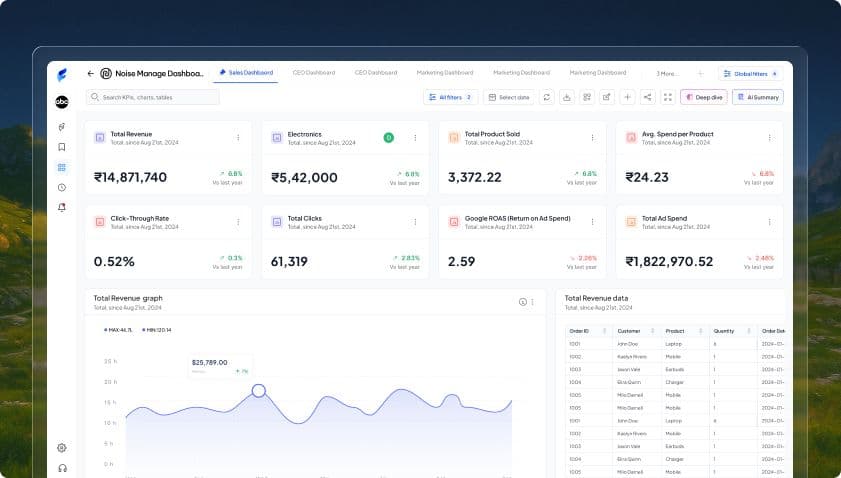
Task: Click the 2.59 Google ROAS value
Action: pos(461,261)
